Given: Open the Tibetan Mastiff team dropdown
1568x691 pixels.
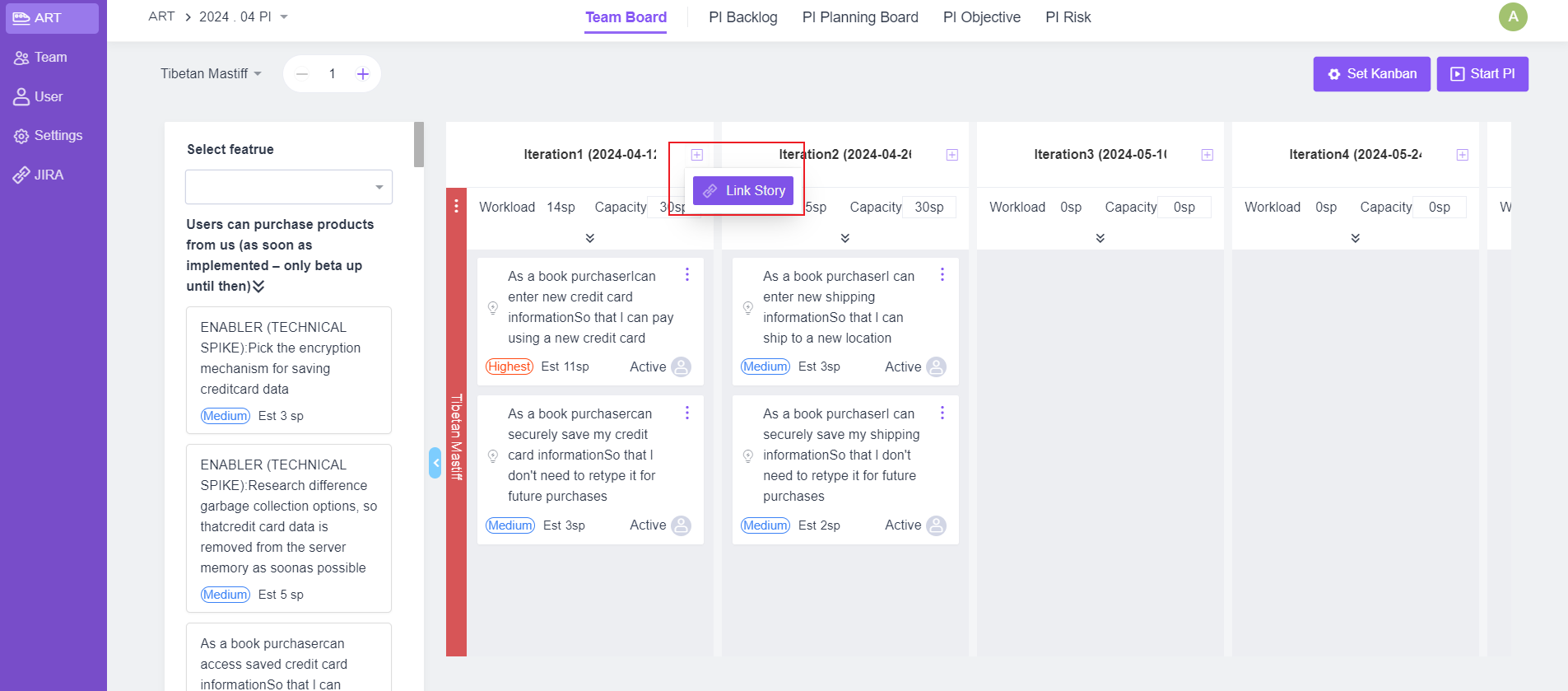Looking at the screenshot, I should click(x=212, y=73).
